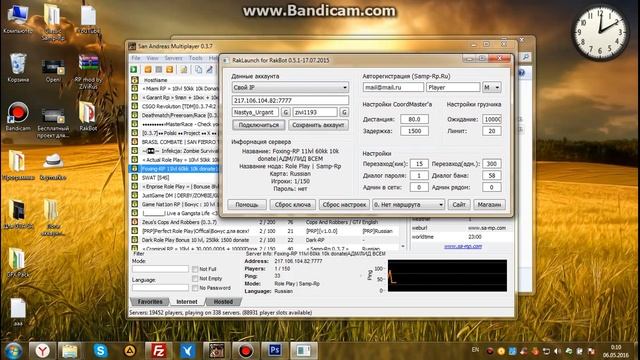This screenshot has width=640, height=360.
Task: Open Yandex browser from taskbar
Action: 42,351
